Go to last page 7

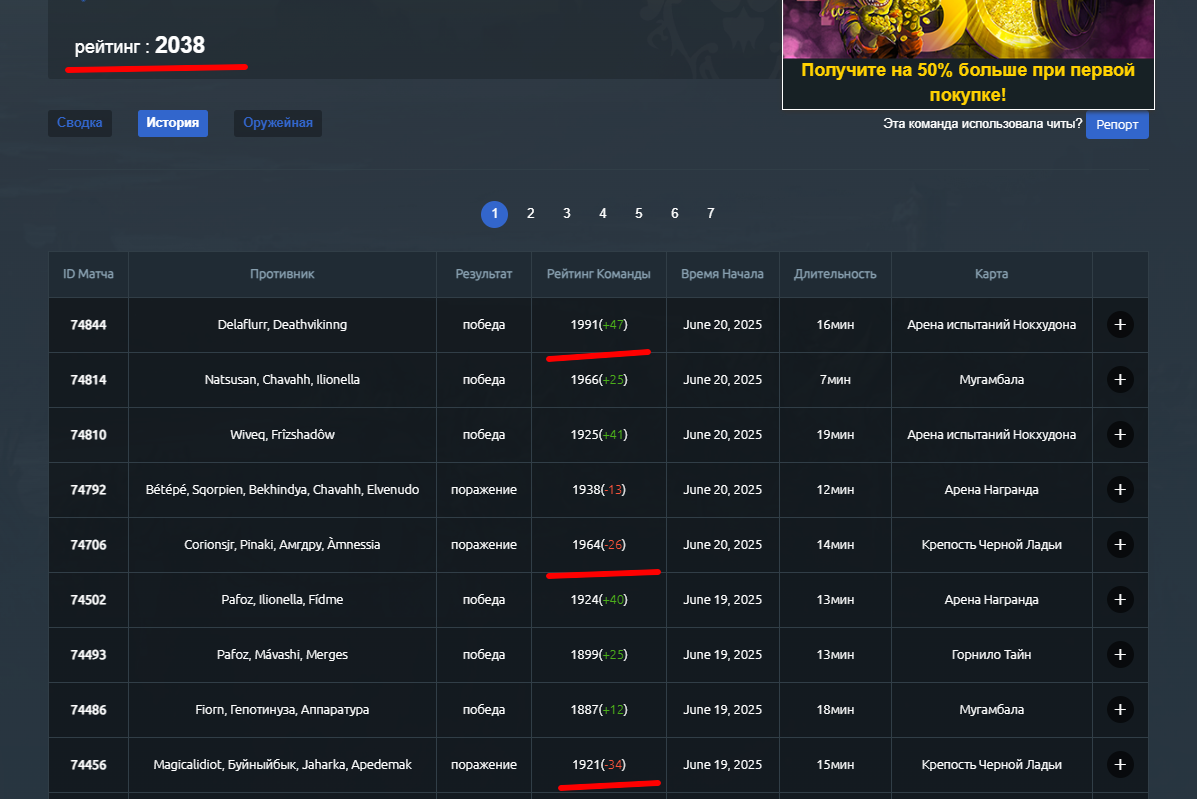[710, 214]
